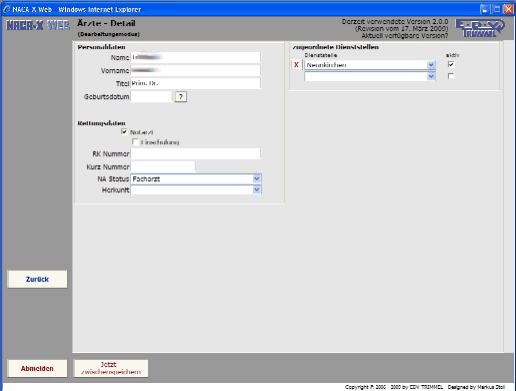Open the NA Status dropdown showing Facharzt
This screenshot has width=516, height=391.
[196, 179]
